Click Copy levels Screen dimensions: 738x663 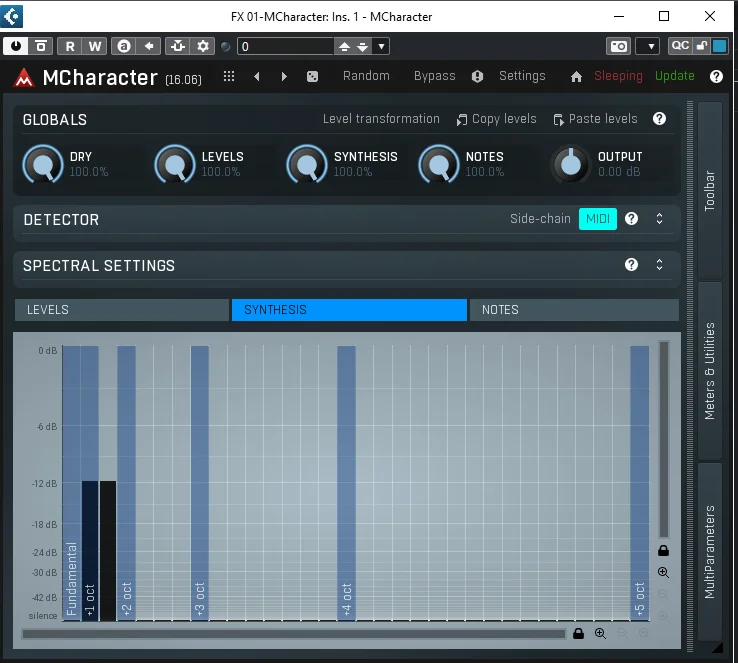497,119
